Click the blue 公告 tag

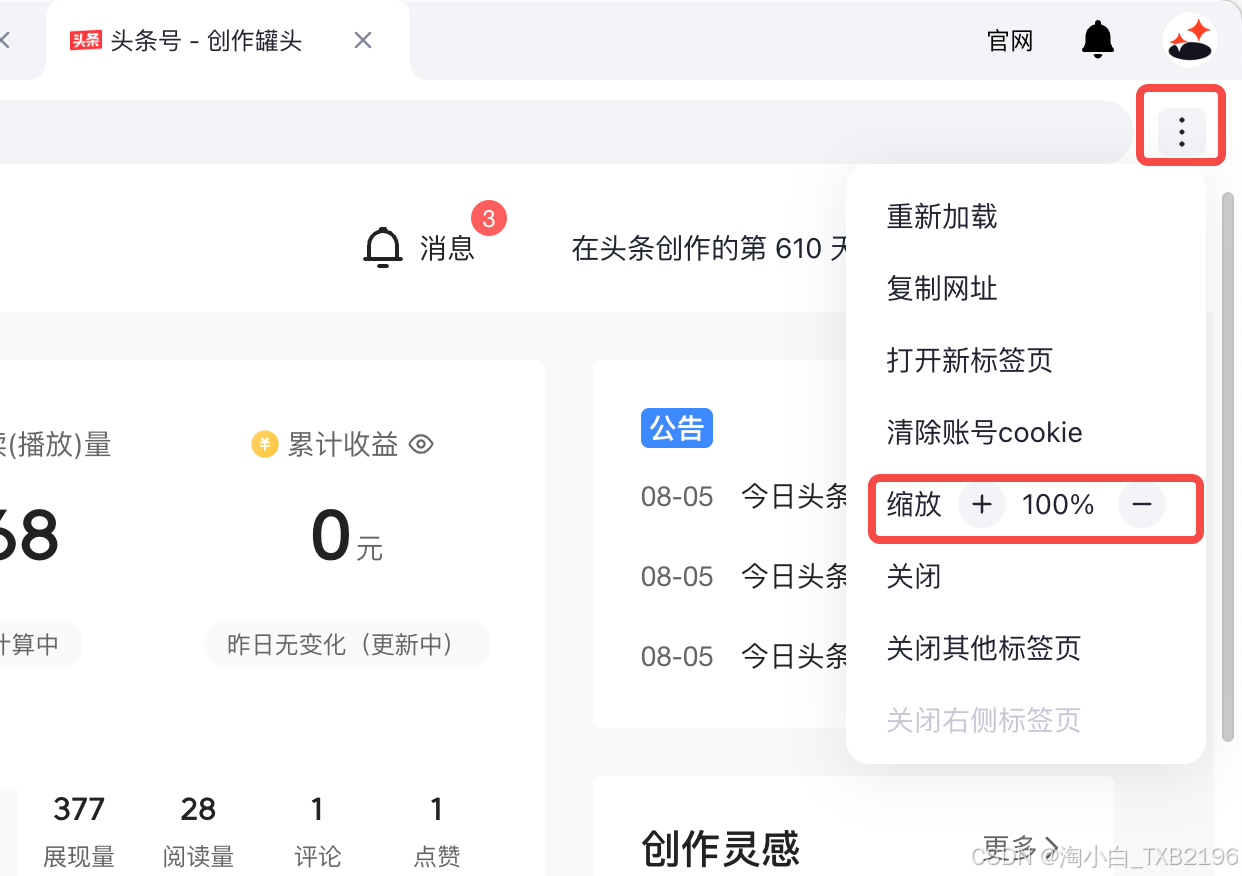click(677, 428)
